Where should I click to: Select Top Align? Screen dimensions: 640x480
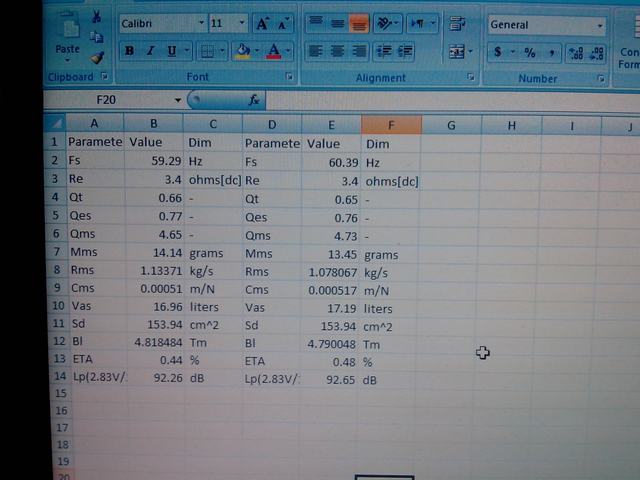pos(316,23)
